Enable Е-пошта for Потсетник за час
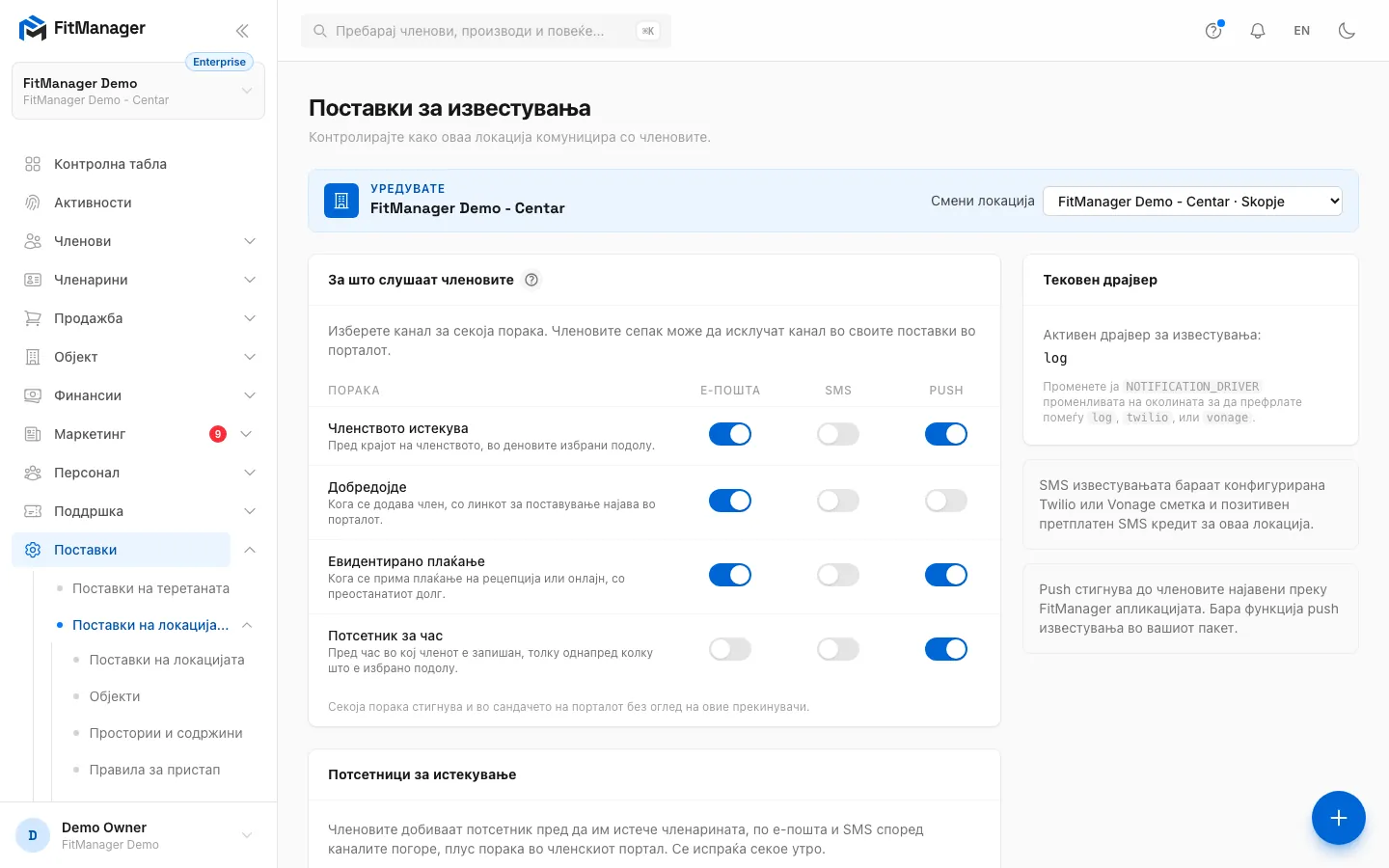 (730, 649)
